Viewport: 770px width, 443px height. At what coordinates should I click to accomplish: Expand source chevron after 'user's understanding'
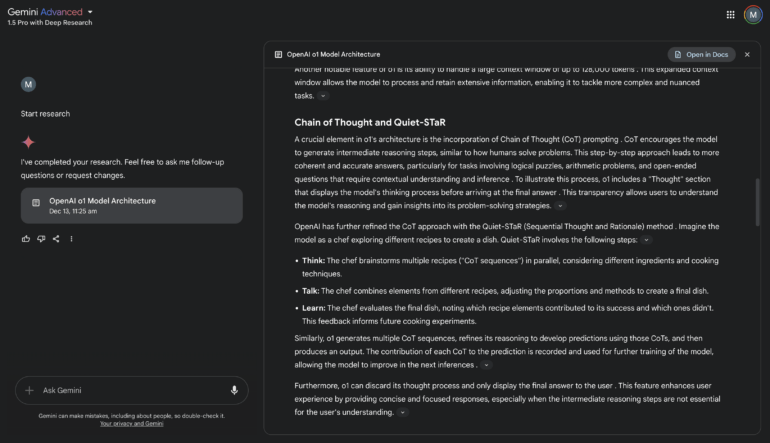403,412
